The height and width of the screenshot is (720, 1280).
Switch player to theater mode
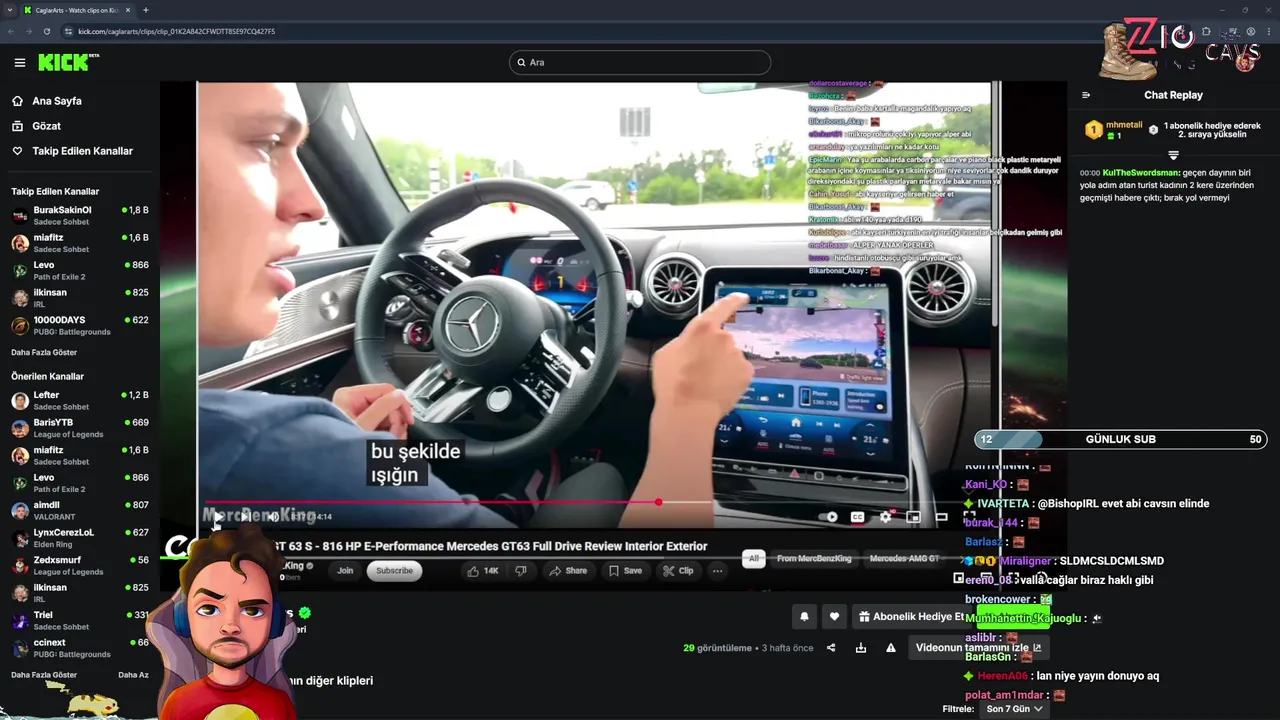coord(941,517)
